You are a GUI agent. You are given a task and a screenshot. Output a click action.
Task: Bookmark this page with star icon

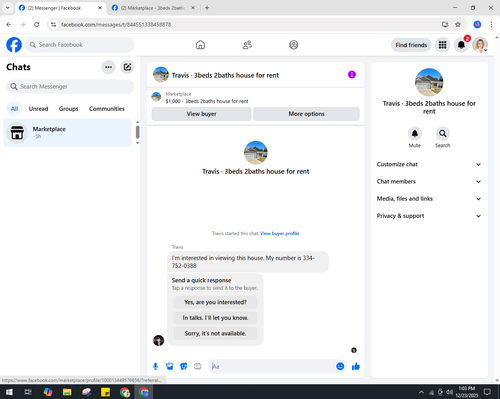458,24
